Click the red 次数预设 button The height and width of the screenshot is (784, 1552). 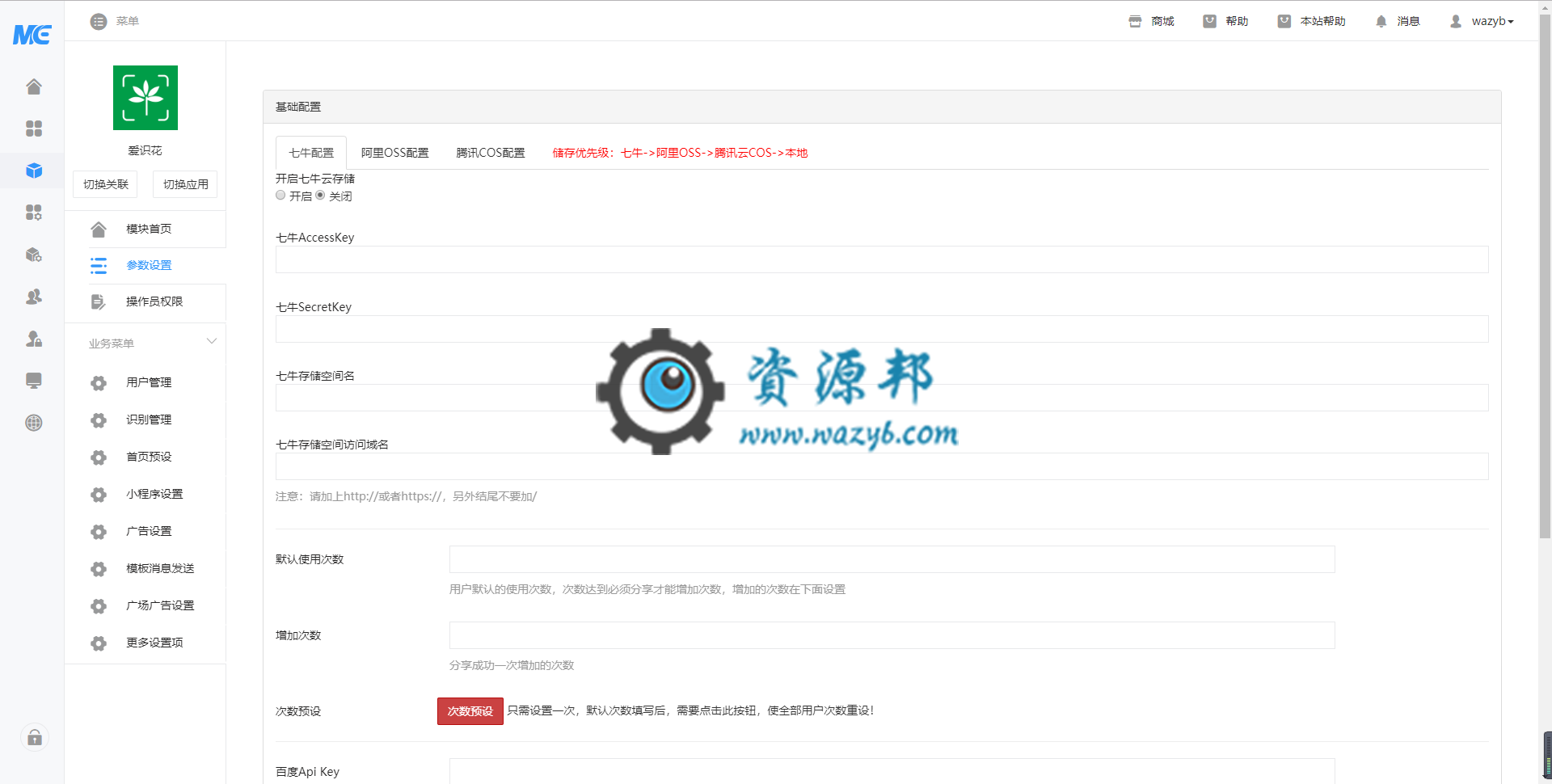click(x=470, y=711)
